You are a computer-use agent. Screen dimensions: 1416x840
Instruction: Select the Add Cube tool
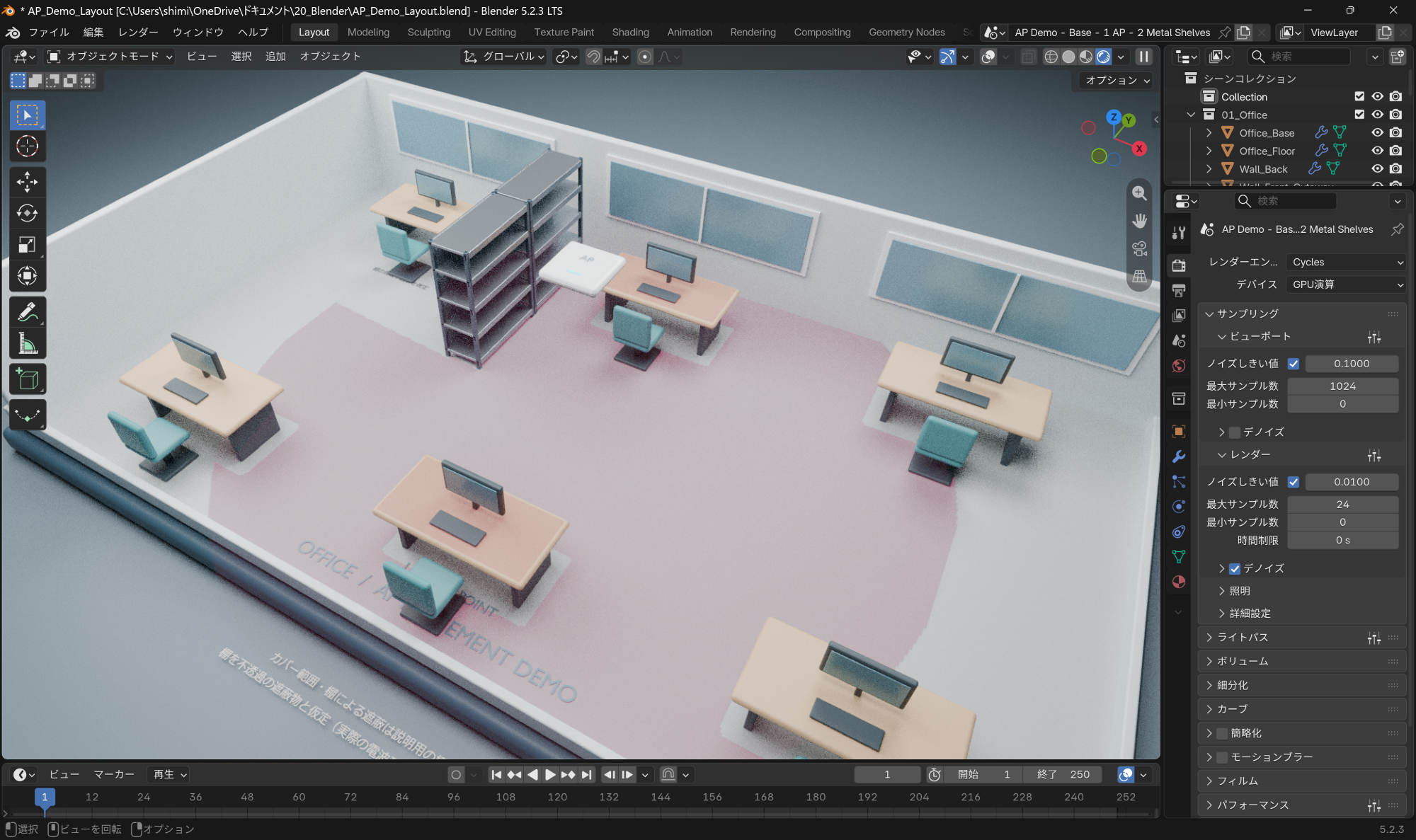coord(27,379)
